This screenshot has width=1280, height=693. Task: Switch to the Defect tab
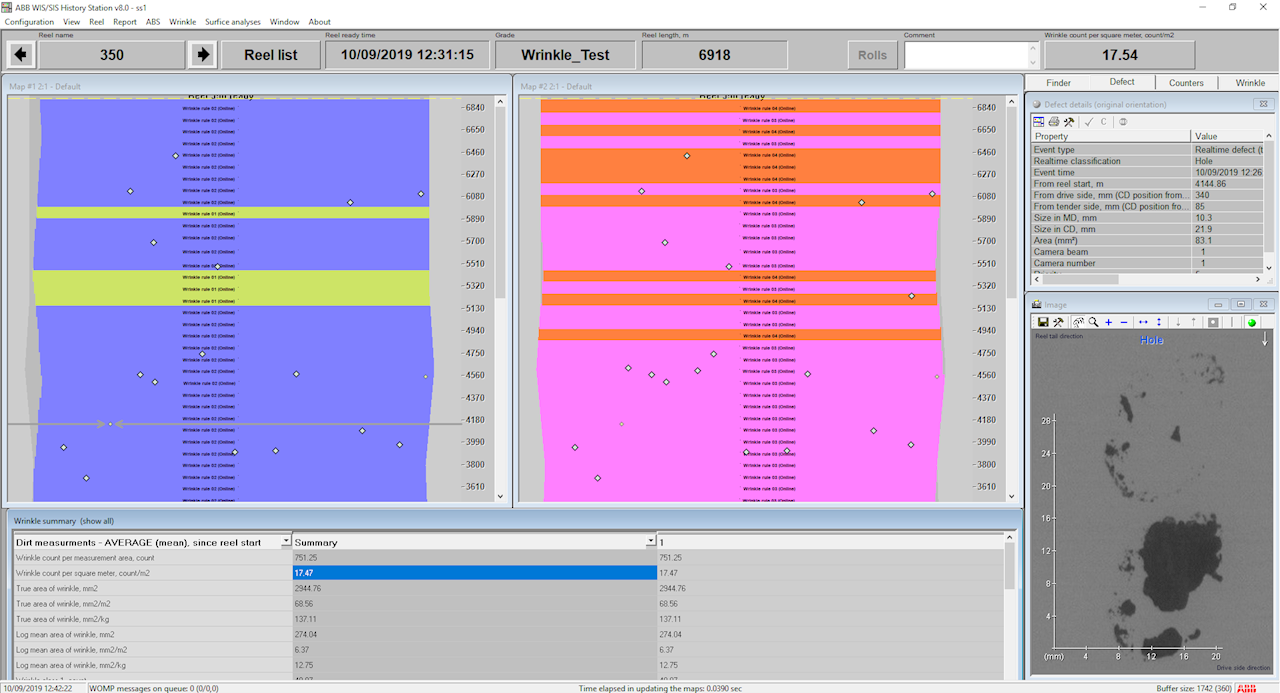pos(1122,82)
